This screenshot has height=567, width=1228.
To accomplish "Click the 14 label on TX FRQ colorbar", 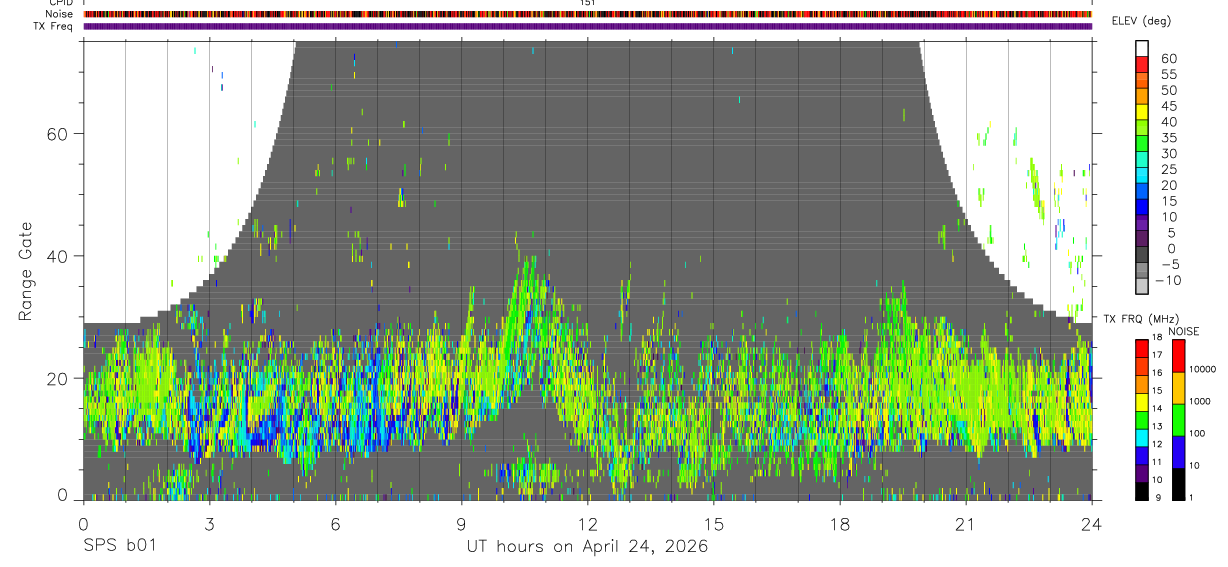I will (1158, 408).
